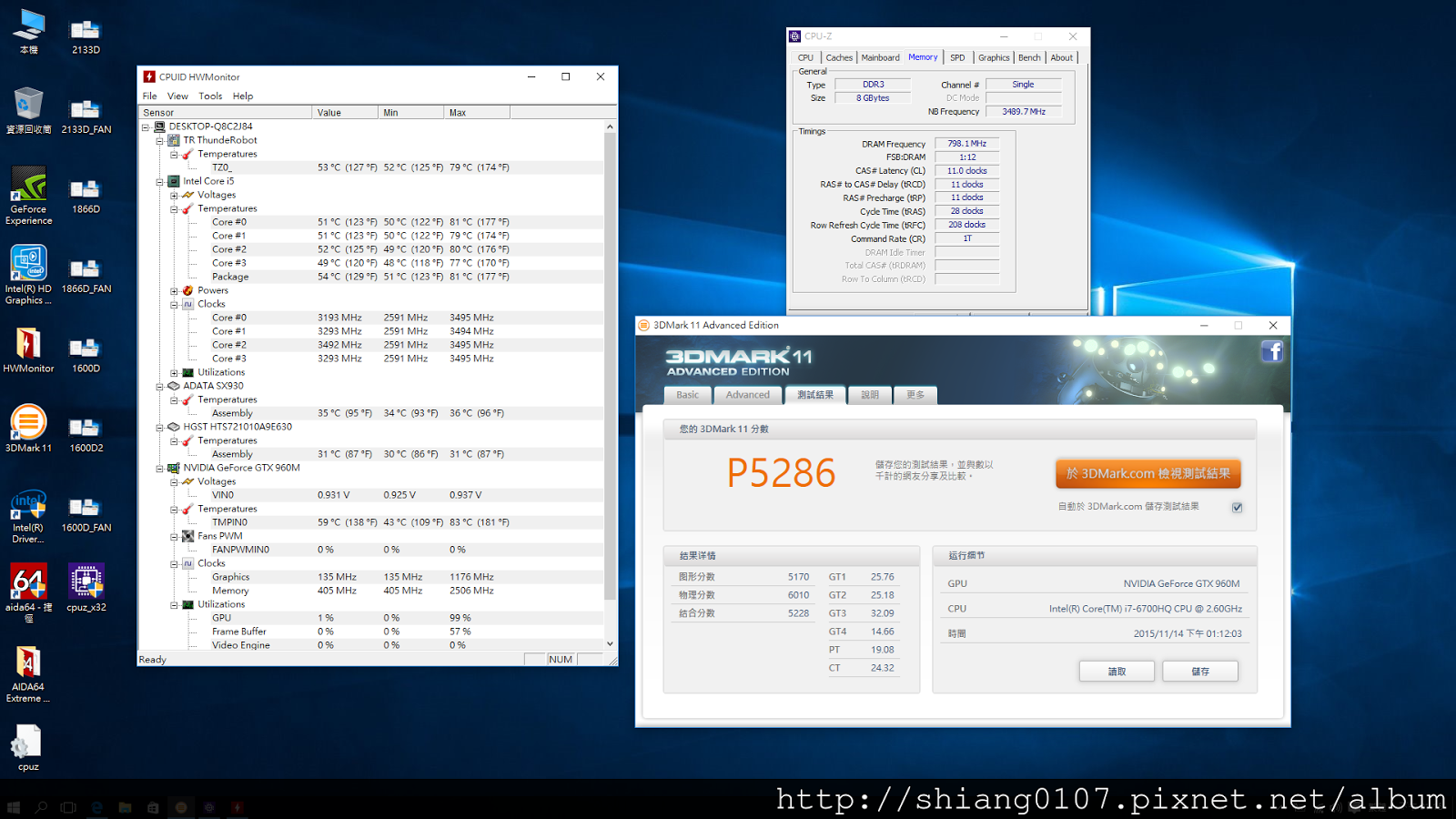This screenshot has height=819, width=1456.
Task: Open the View menu in HWMonitor
Action: [177, 96]
